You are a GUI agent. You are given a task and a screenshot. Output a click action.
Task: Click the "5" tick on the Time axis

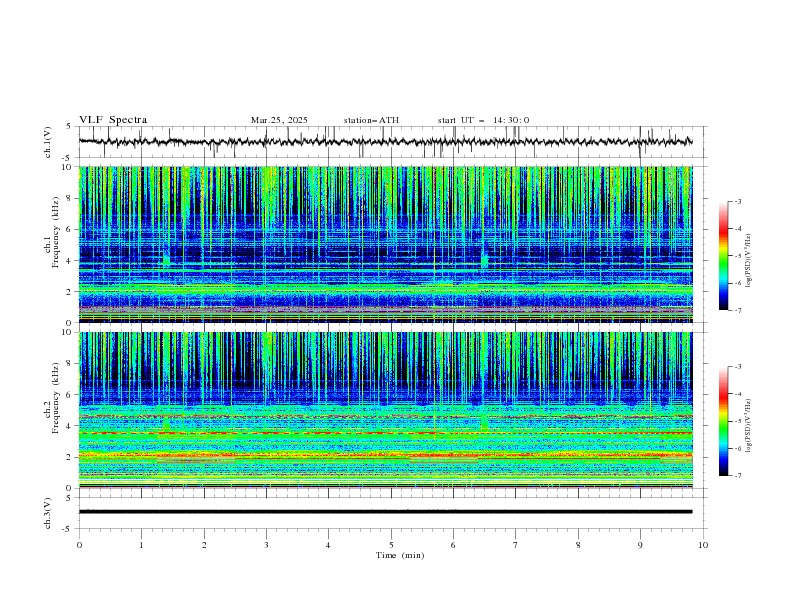[x=391, y=545]
